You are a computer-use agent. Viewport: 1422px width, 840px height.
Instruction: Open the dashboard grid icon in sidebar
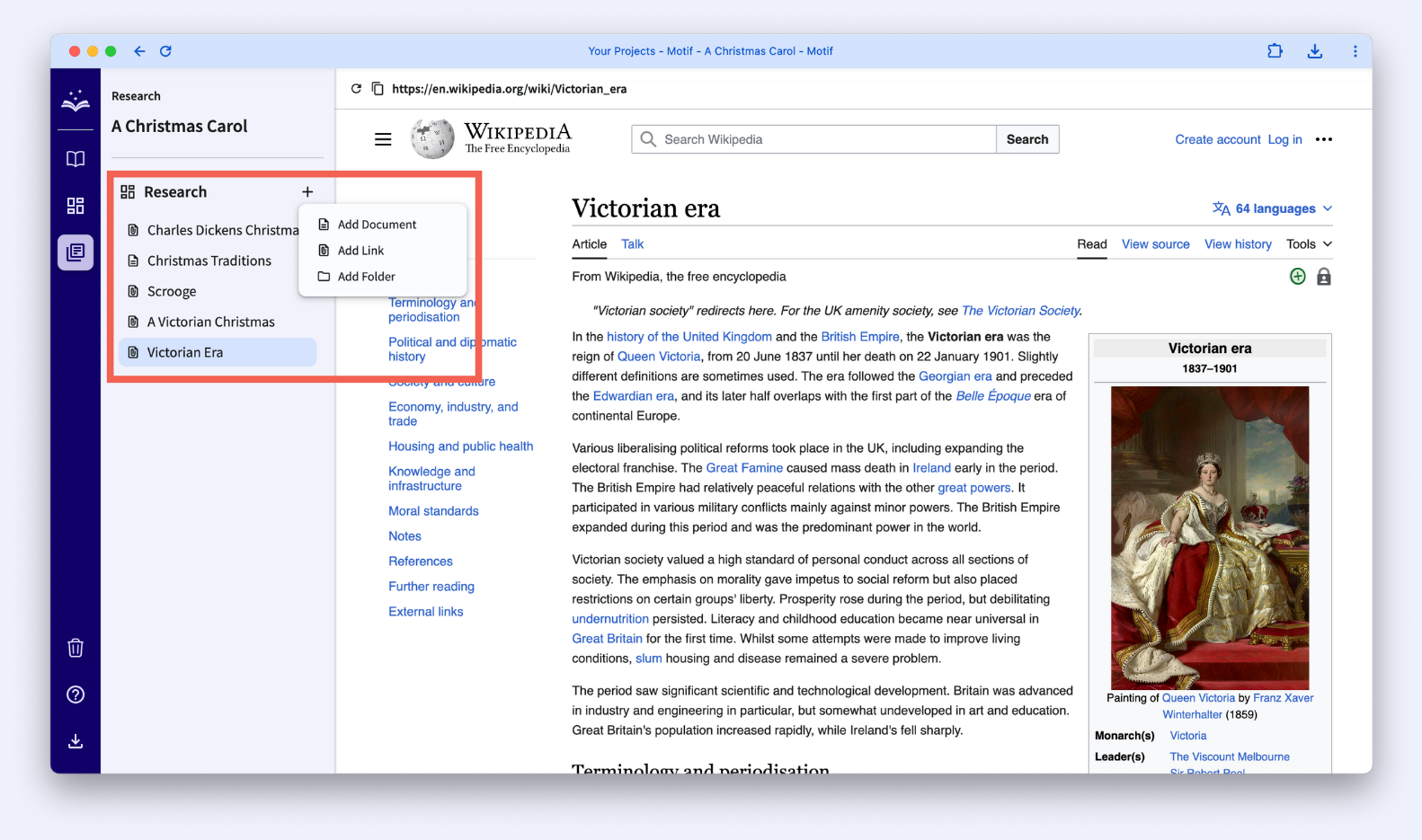[76, 206]
